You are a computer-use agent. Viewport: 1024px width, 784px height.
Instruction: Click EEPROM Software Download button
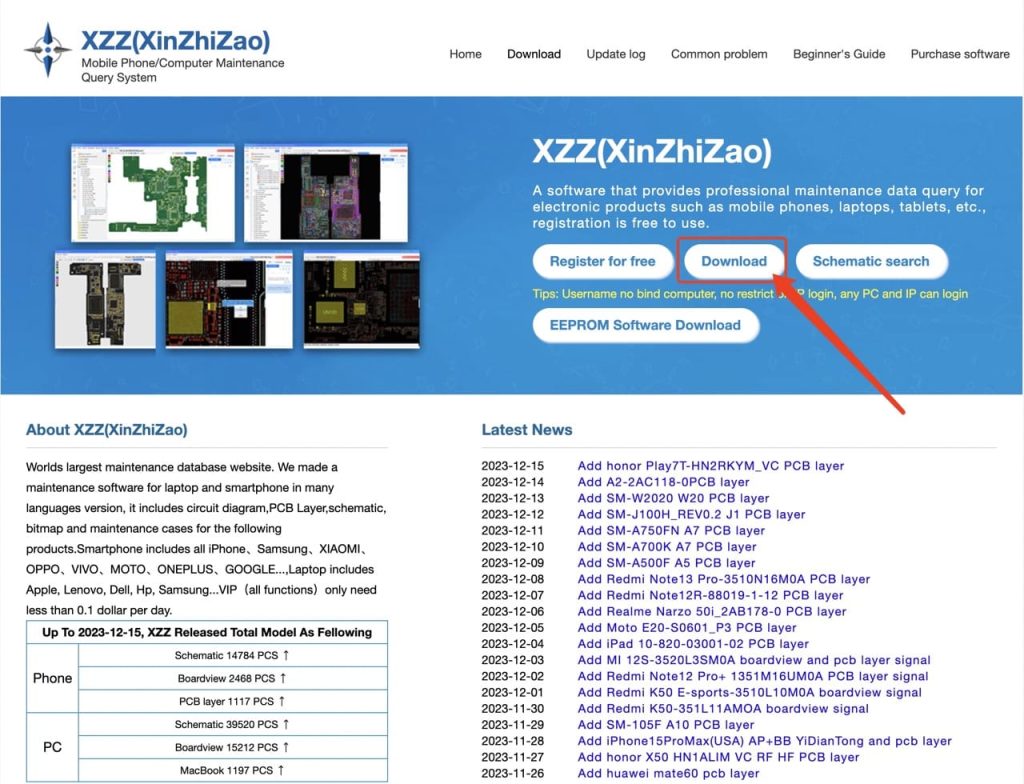pos(646,324)
